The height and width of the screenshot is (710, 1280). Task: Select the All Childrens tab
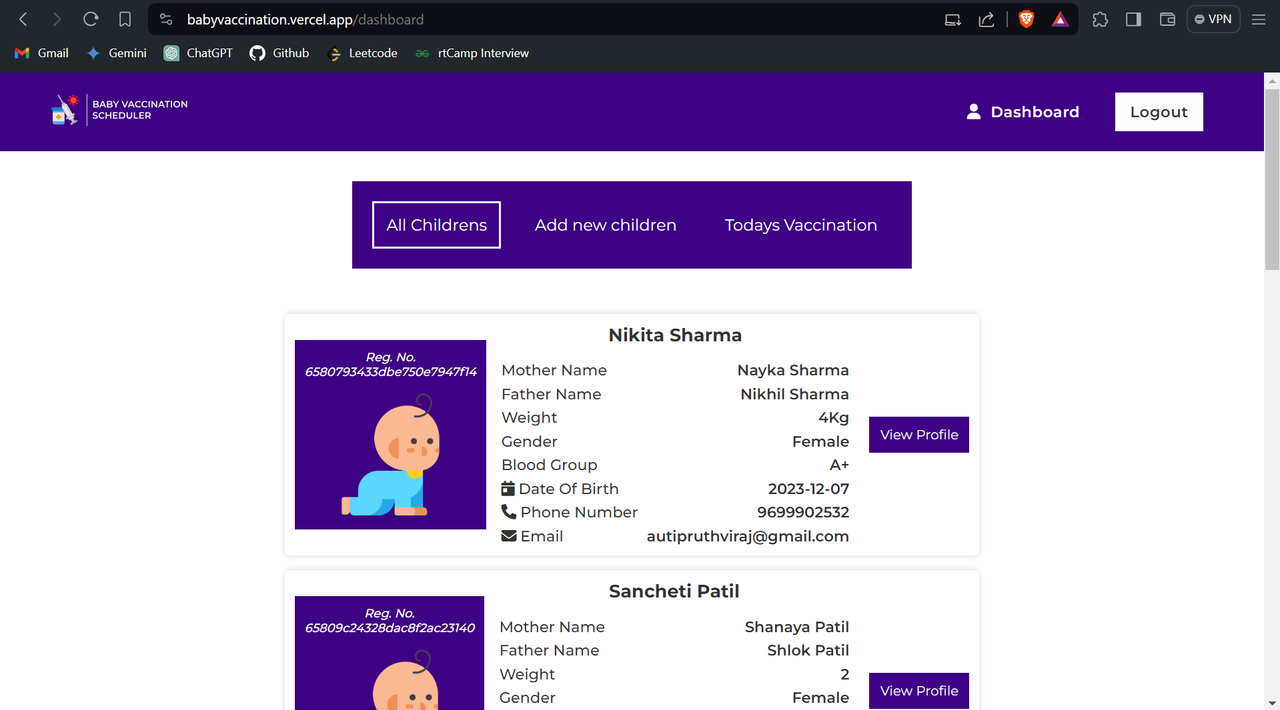coord(436,225)
